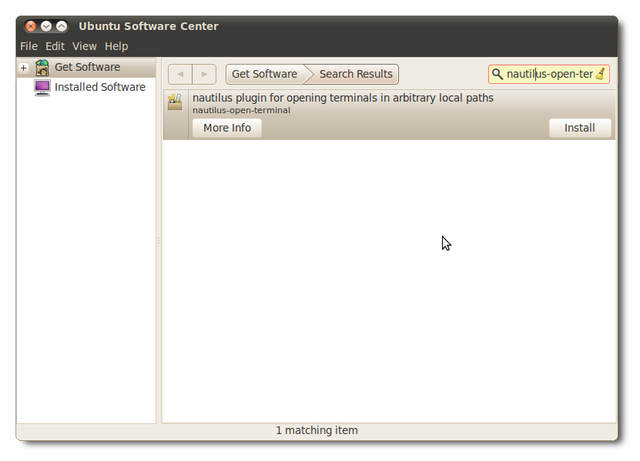Minimize the Ubuntu Software Center window
640x461 pixels.
coord(46,27)
